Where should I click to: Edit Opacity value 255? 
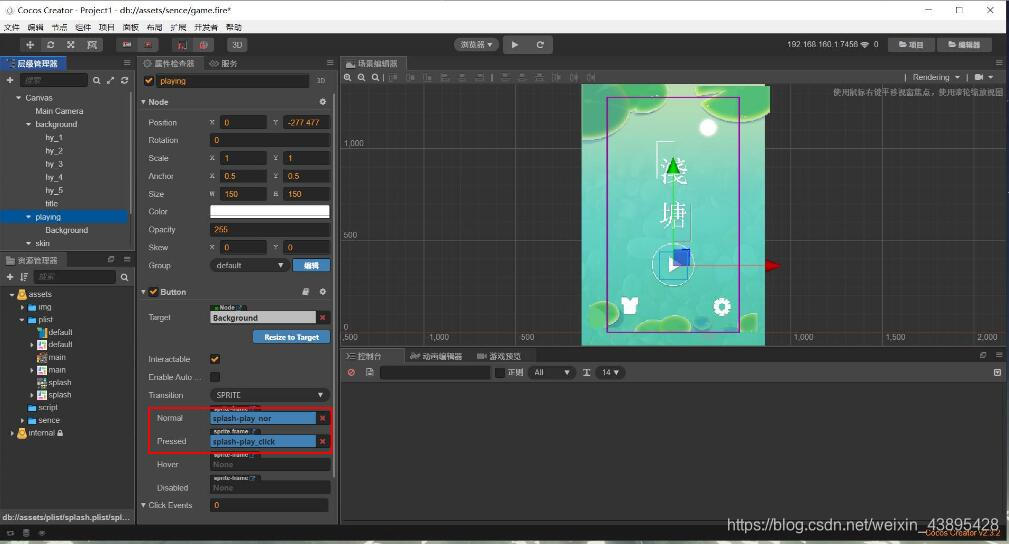pyautogui.click(x=270, y=229)
